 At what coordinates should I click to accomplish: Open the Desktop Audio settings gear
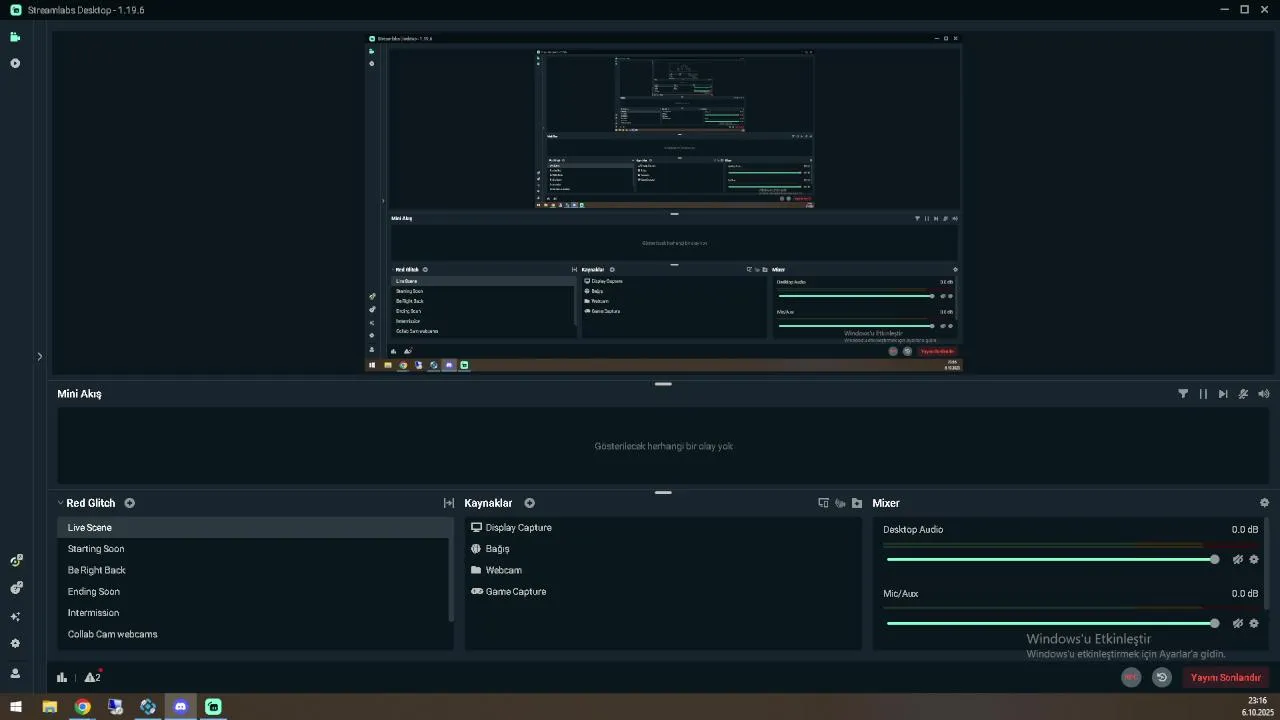pos(1254,560)
